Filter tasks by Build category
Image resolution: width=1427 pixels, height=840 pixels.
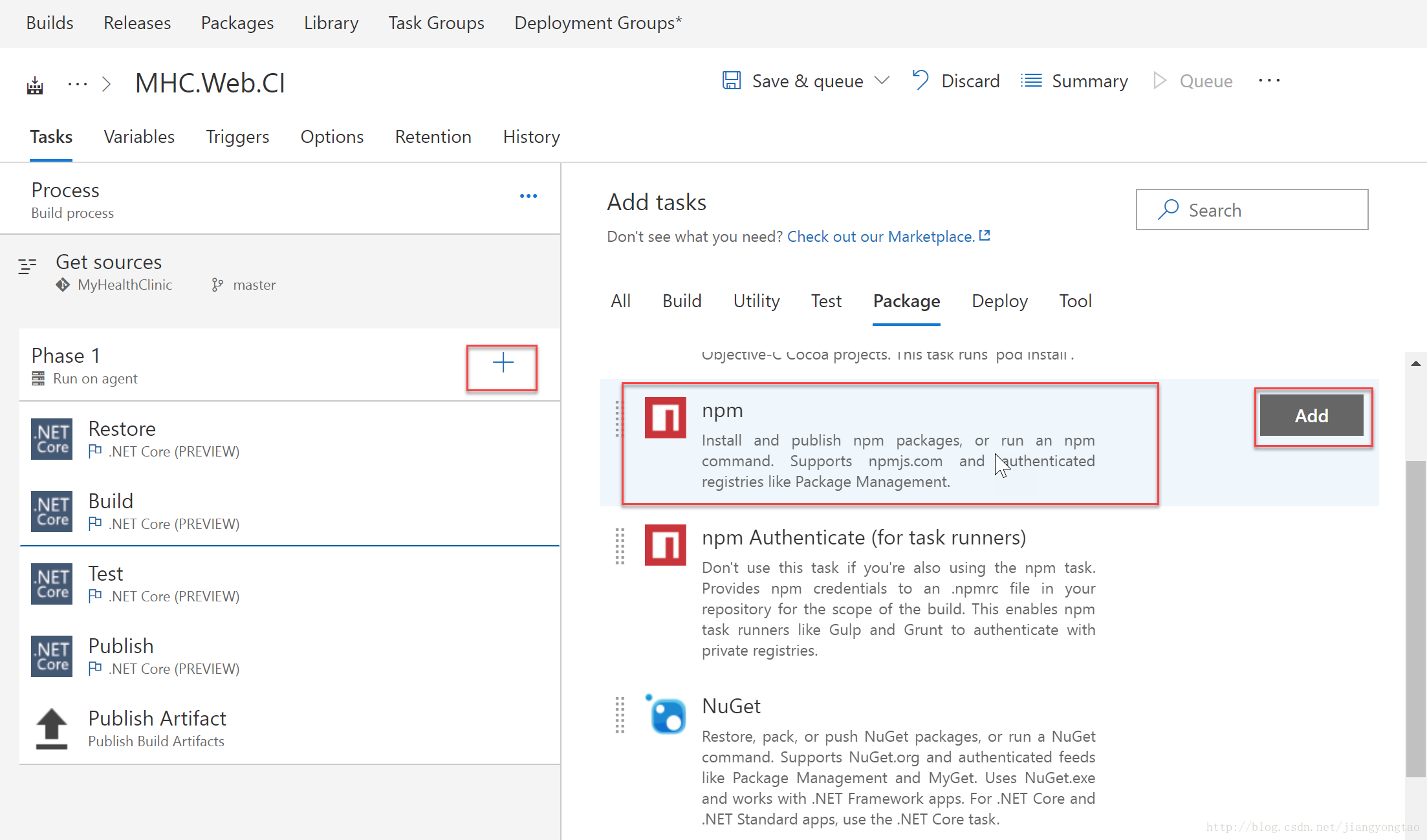pos(682,301)
